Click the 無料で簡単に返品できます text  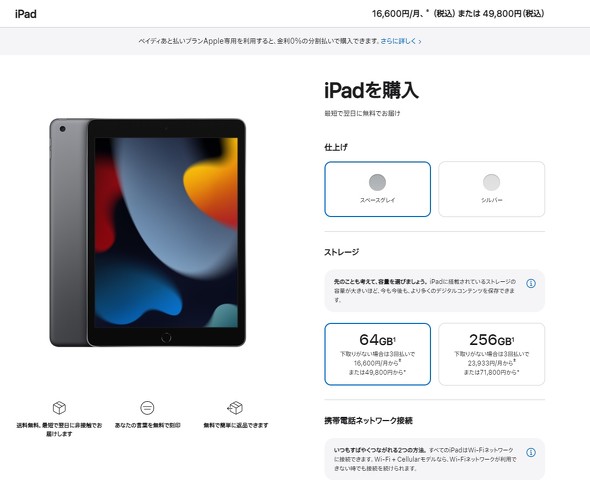[236, 425]
